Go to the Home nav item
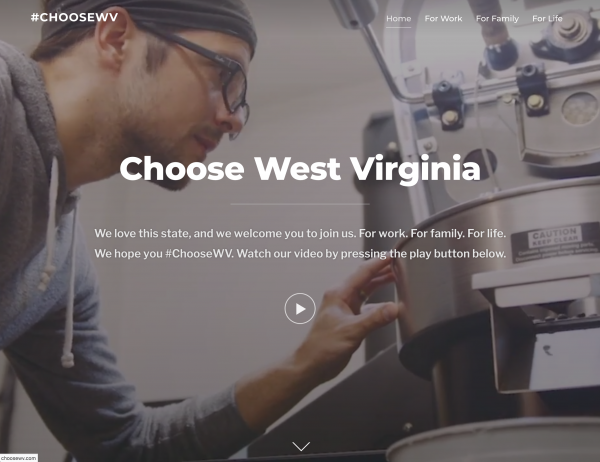 tap(398, 18)
